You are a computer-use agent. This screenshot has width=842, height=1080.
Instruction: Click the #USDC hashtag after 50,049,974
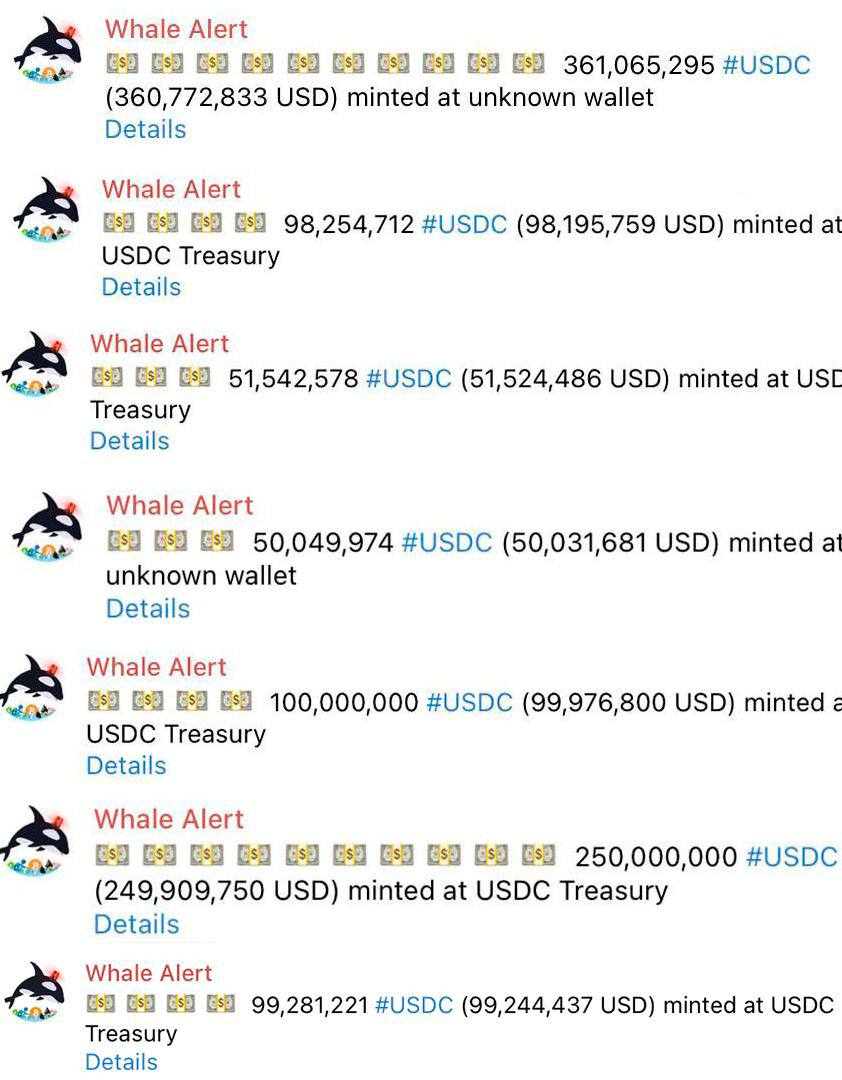pos(446,543)
